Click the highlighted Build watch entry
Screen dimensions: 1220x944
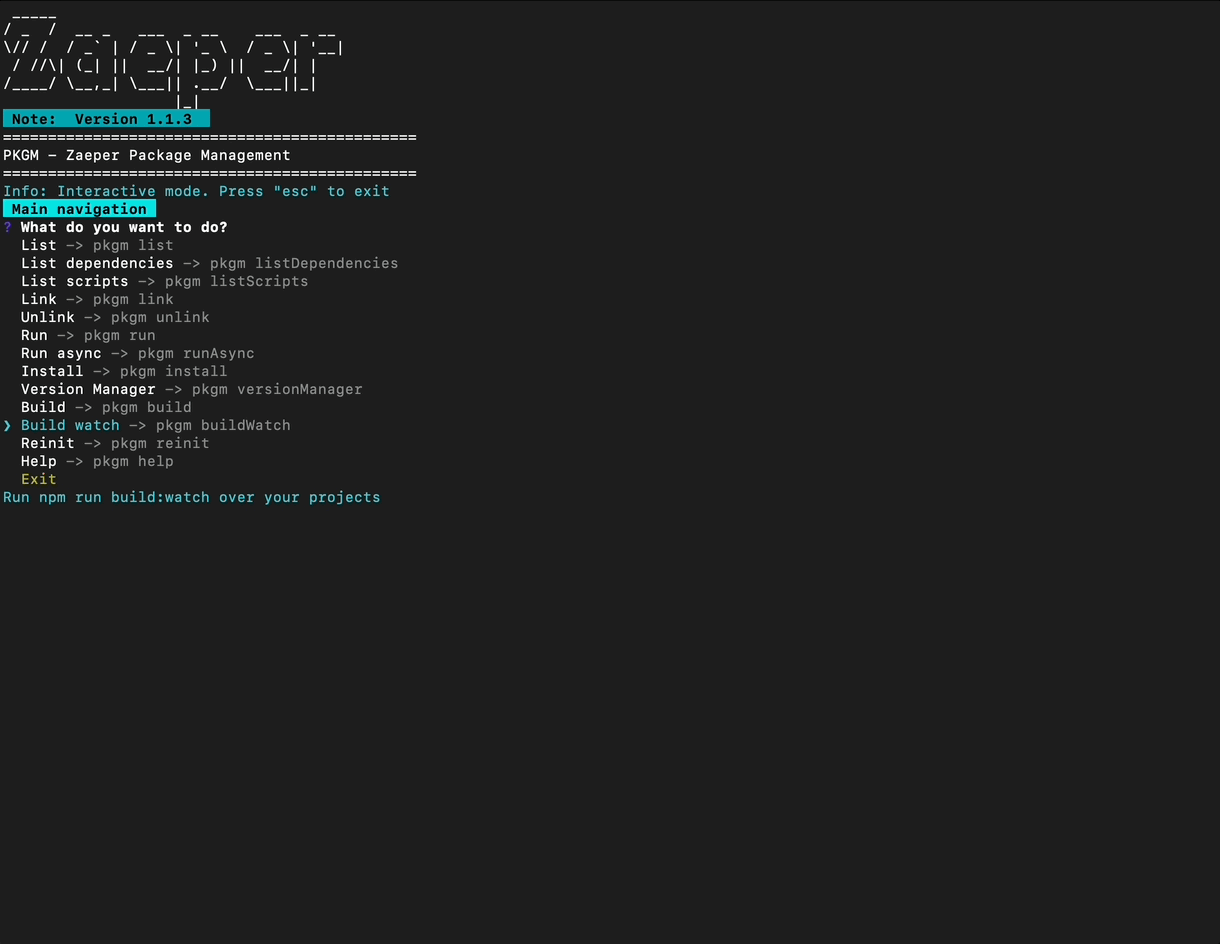[x=70, y=425]
